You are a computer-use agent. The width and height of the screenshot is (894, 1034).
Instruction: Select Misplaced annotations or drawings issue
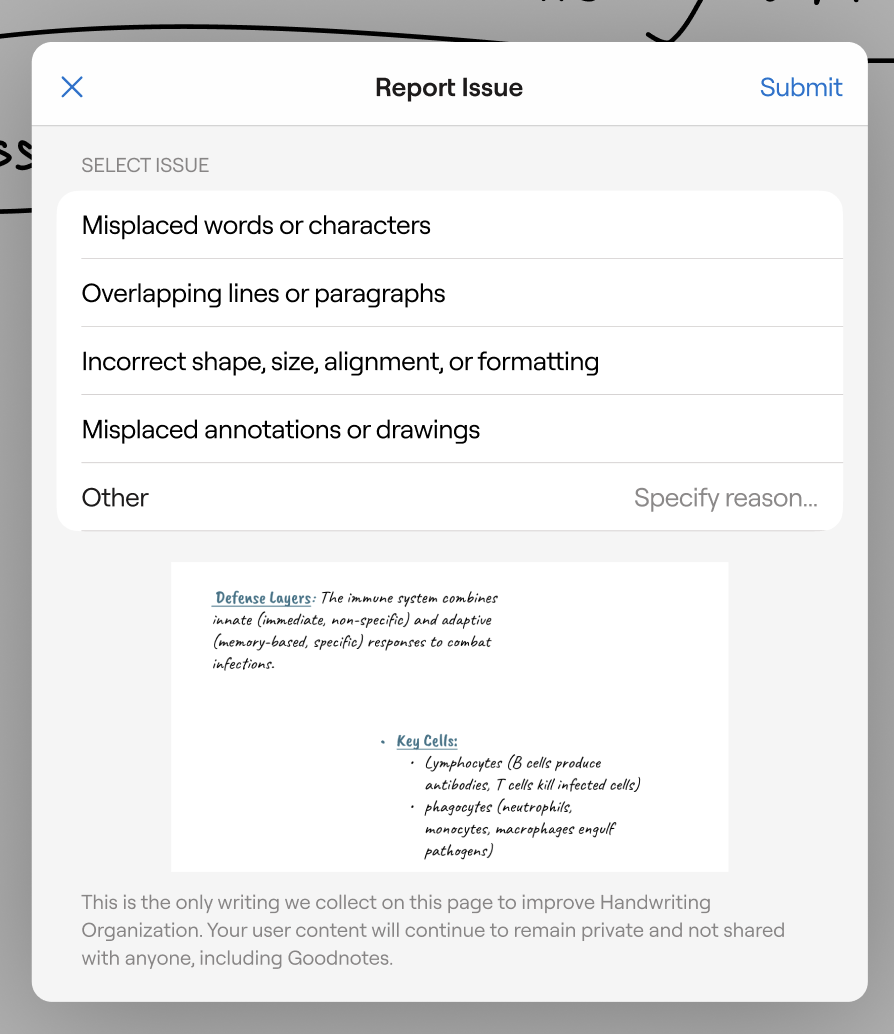(450, 429)
